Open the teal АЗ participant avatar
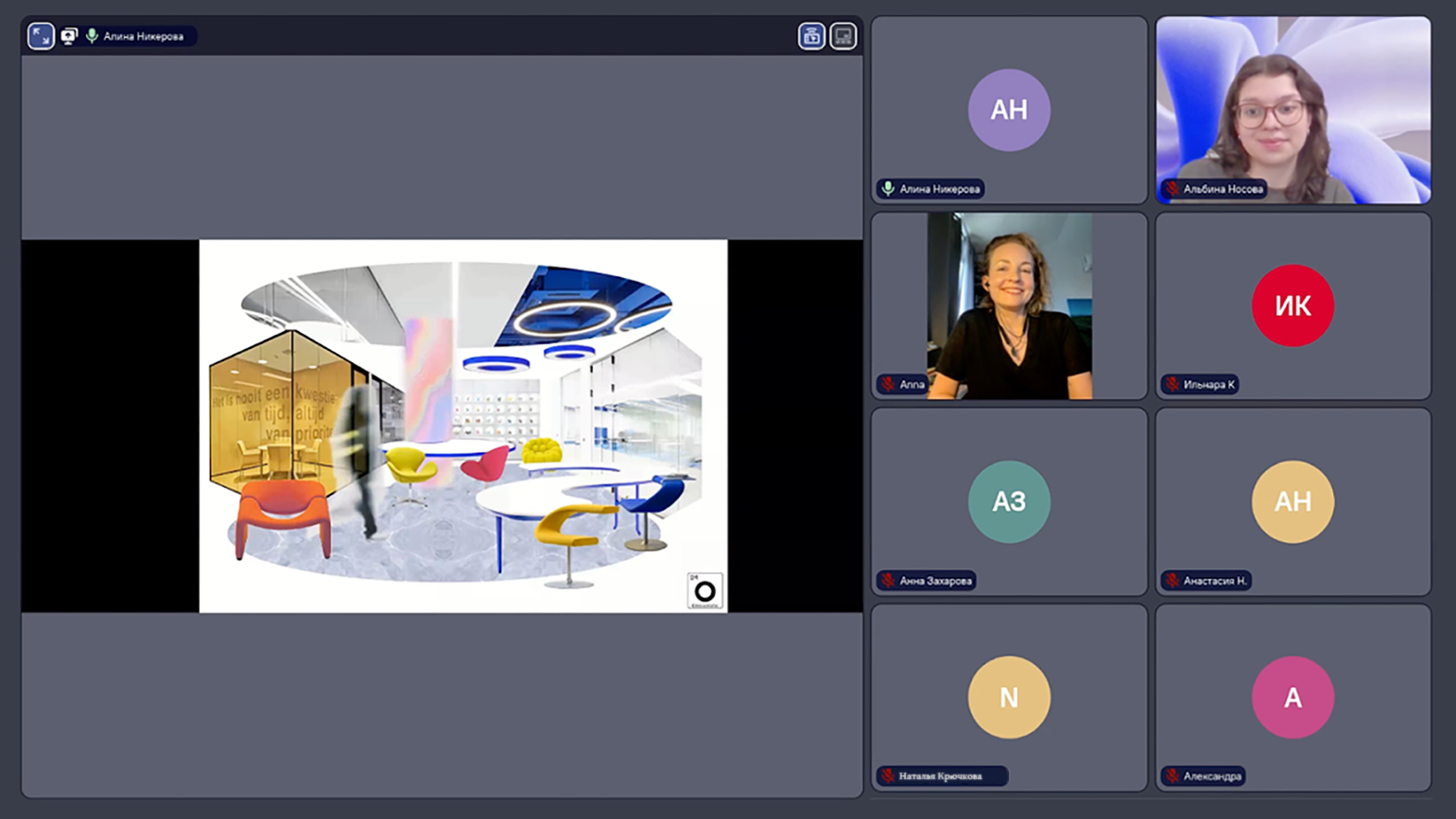Screen dimensions: 1456x819 (x=1009, y=501)
